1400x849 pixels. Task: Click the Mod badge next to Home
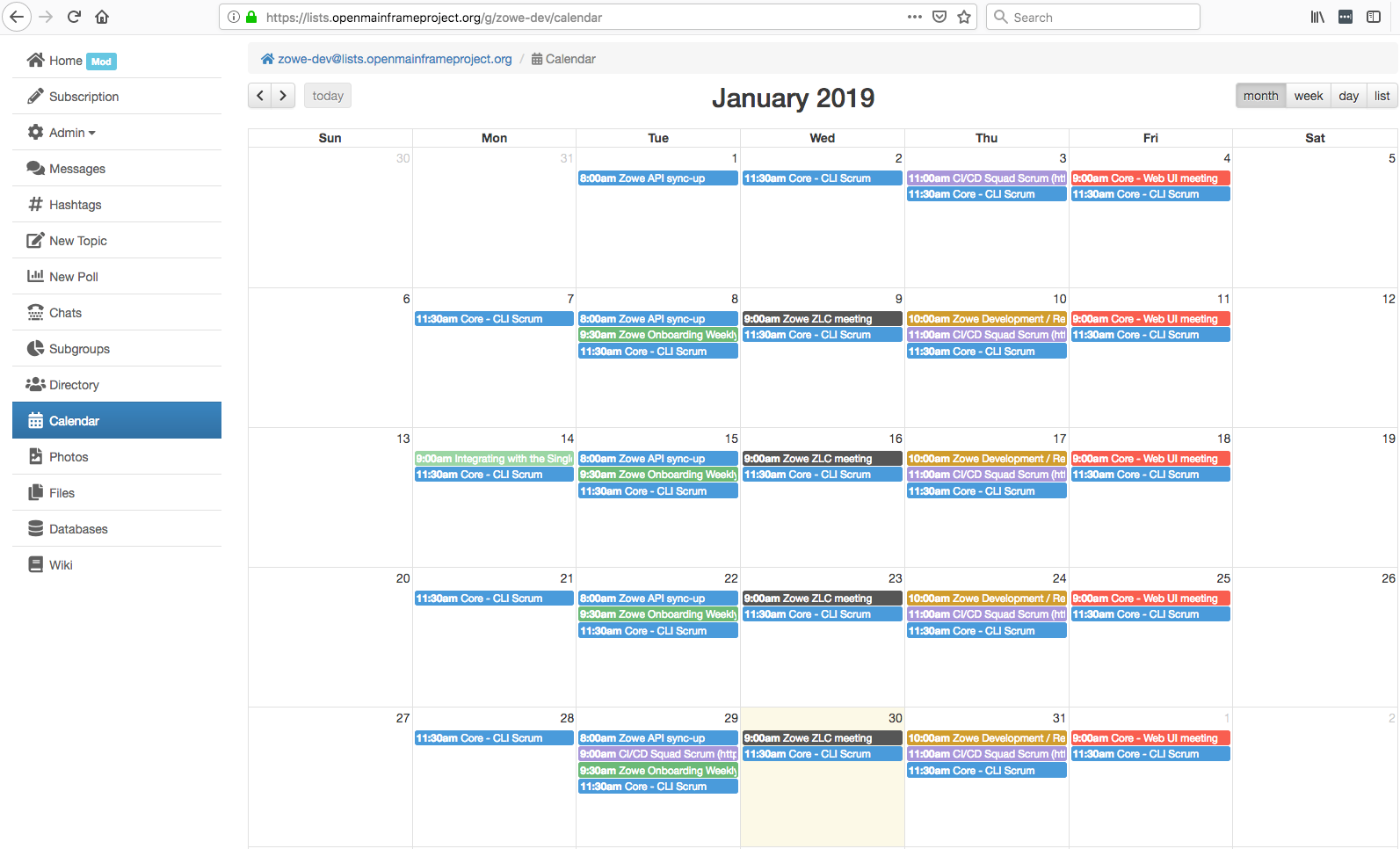102,62
